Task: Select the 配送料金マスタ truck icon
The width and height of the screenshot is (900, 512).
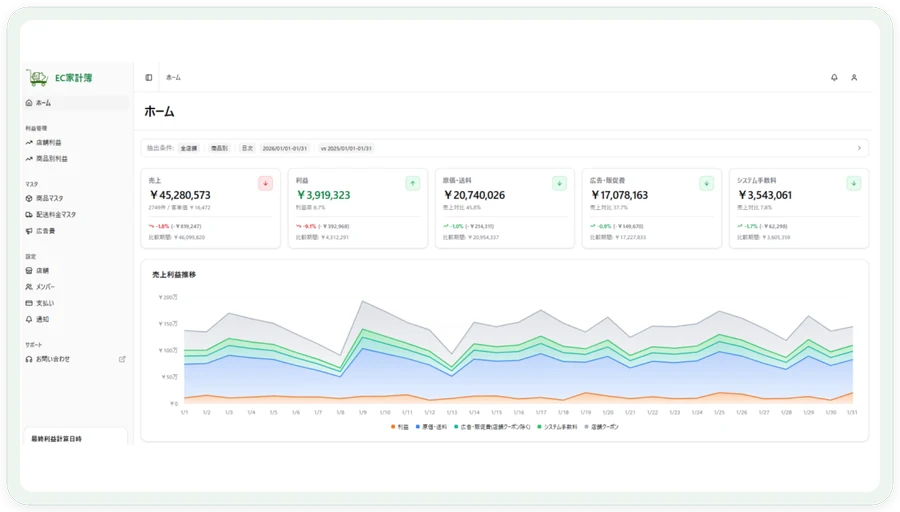Action: click(x=29, y=215)
